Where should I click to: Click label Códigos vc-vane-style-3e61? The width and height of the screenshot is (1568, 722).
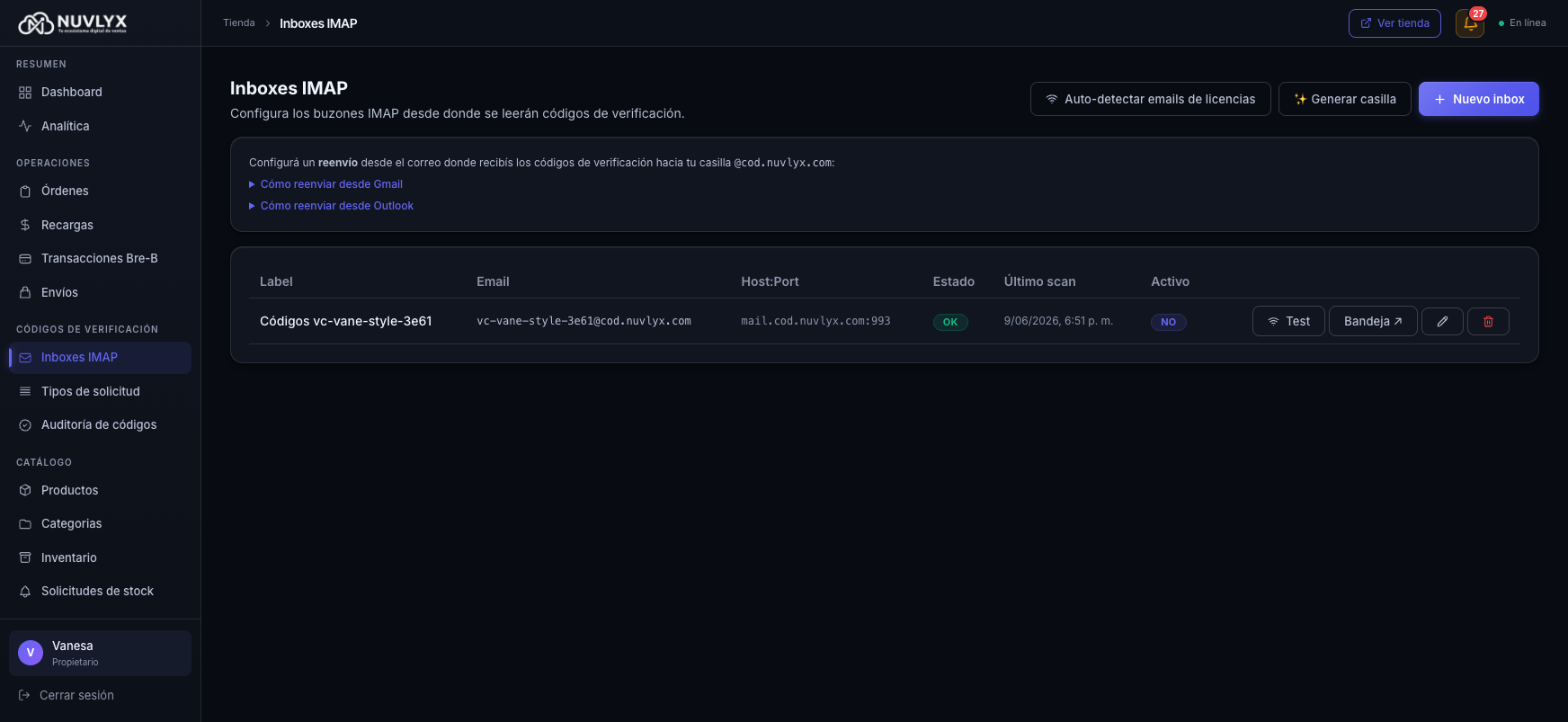[346, 321]
